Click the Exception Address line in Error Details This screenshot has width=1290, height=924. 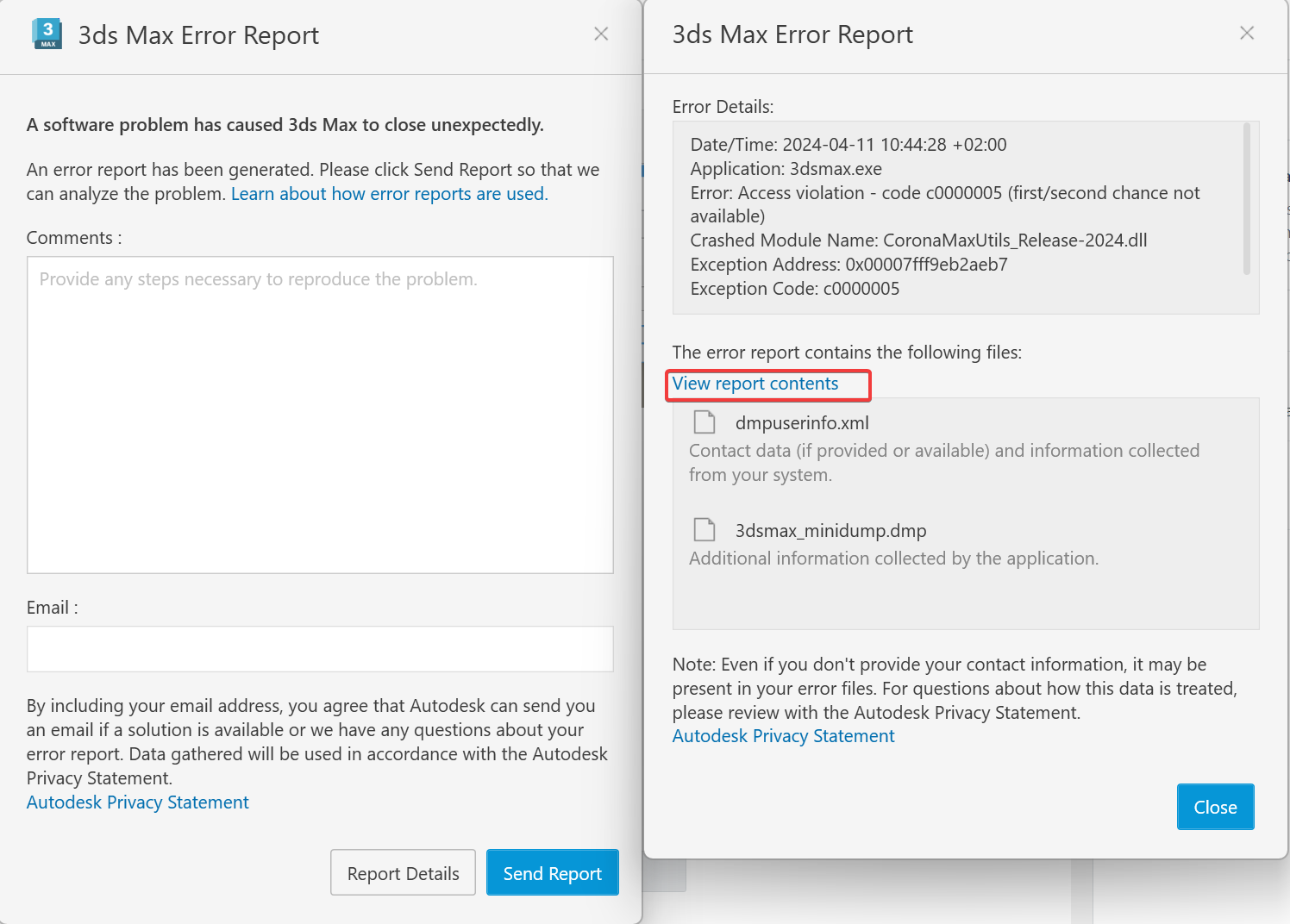tap(849, 265)
